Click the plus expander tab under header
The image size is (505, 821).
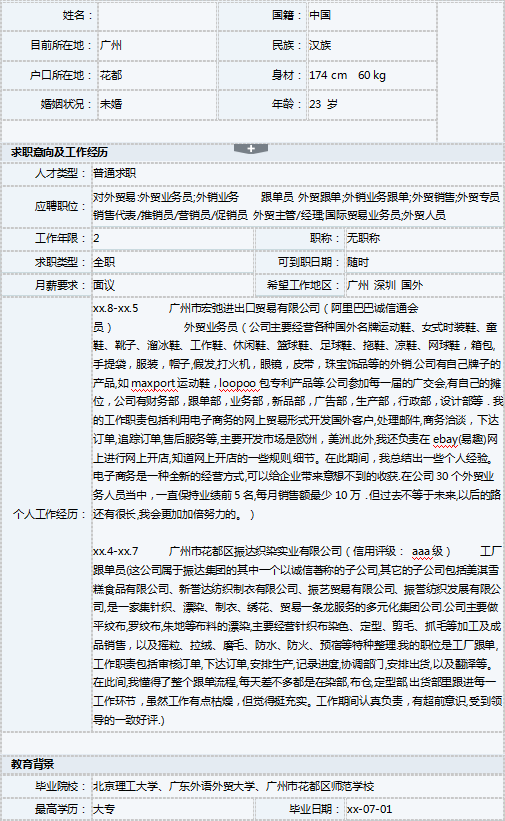tap(251, 149)
